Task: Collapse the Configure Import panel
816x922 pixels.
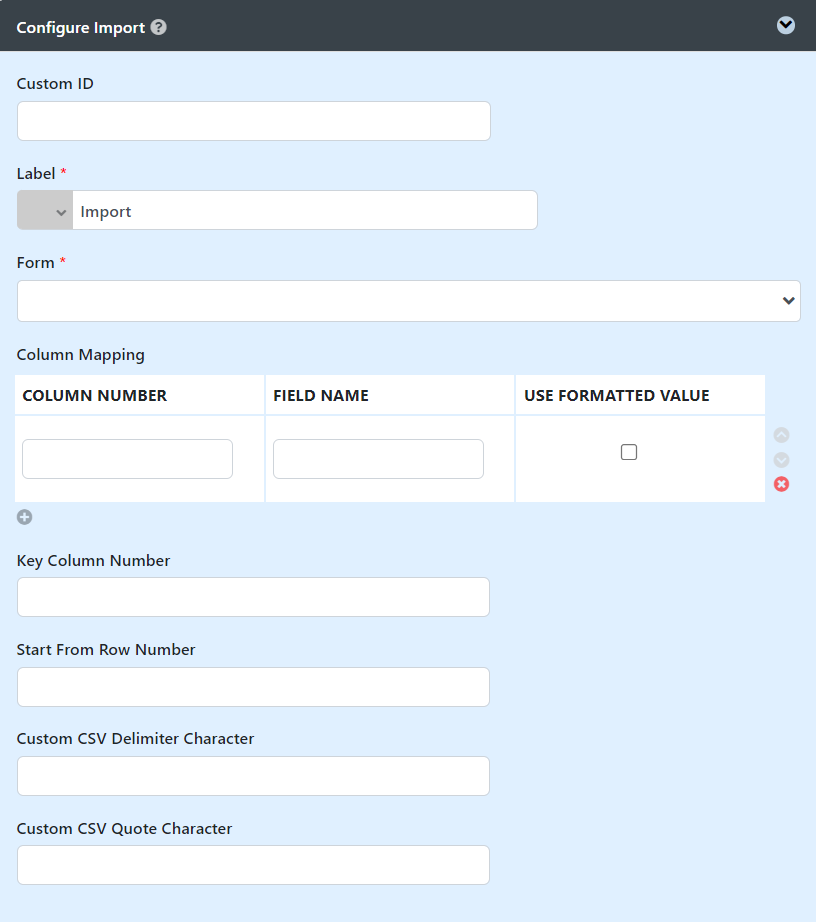Action: pos(786,25)
